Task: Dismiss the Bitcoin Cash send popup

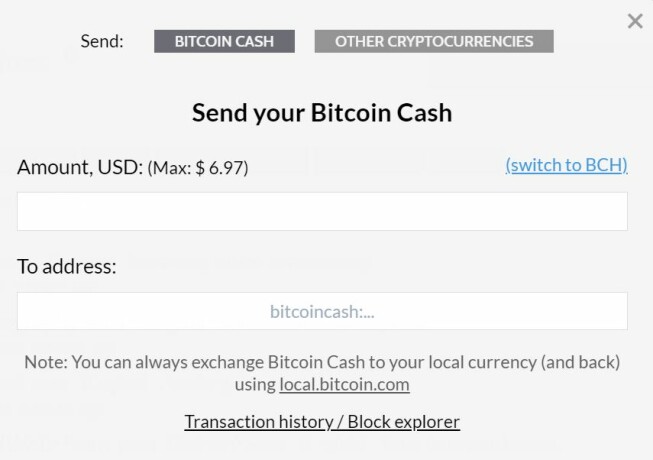Action: point(635,21)
